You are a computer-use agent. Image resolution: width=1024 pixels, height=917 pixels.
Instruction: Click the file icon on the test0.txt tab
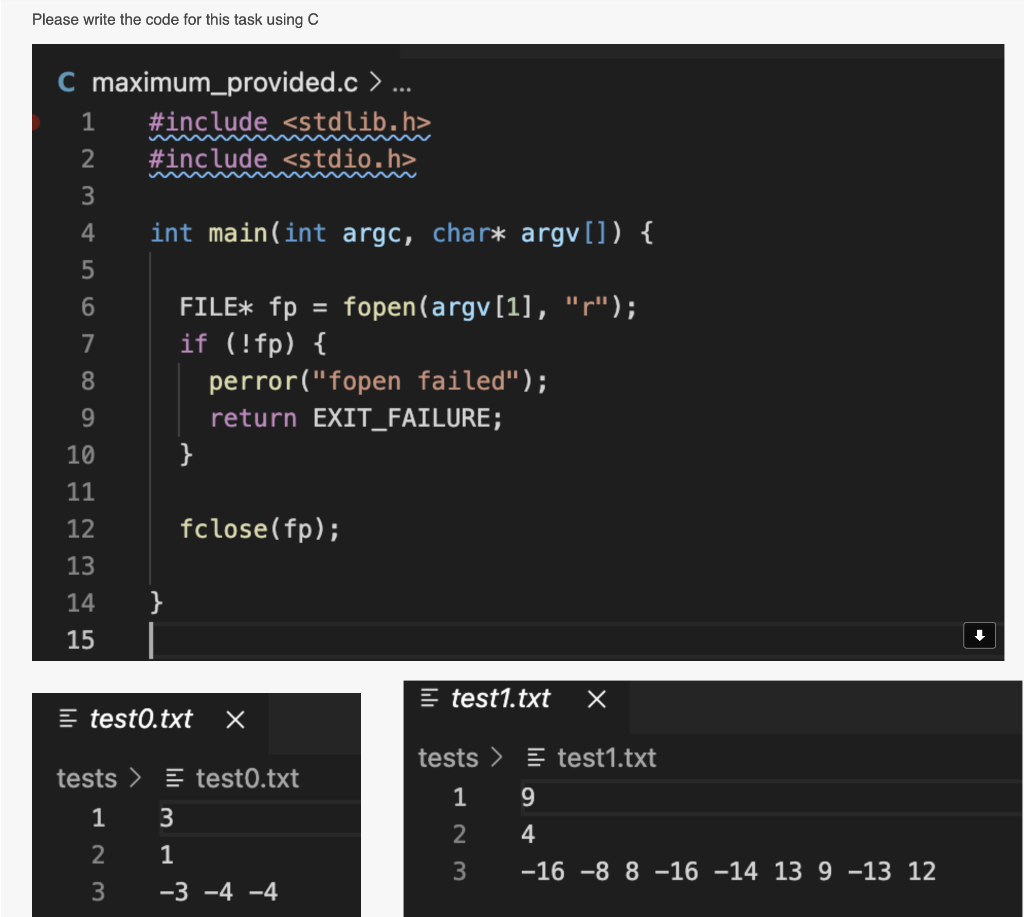66,719
